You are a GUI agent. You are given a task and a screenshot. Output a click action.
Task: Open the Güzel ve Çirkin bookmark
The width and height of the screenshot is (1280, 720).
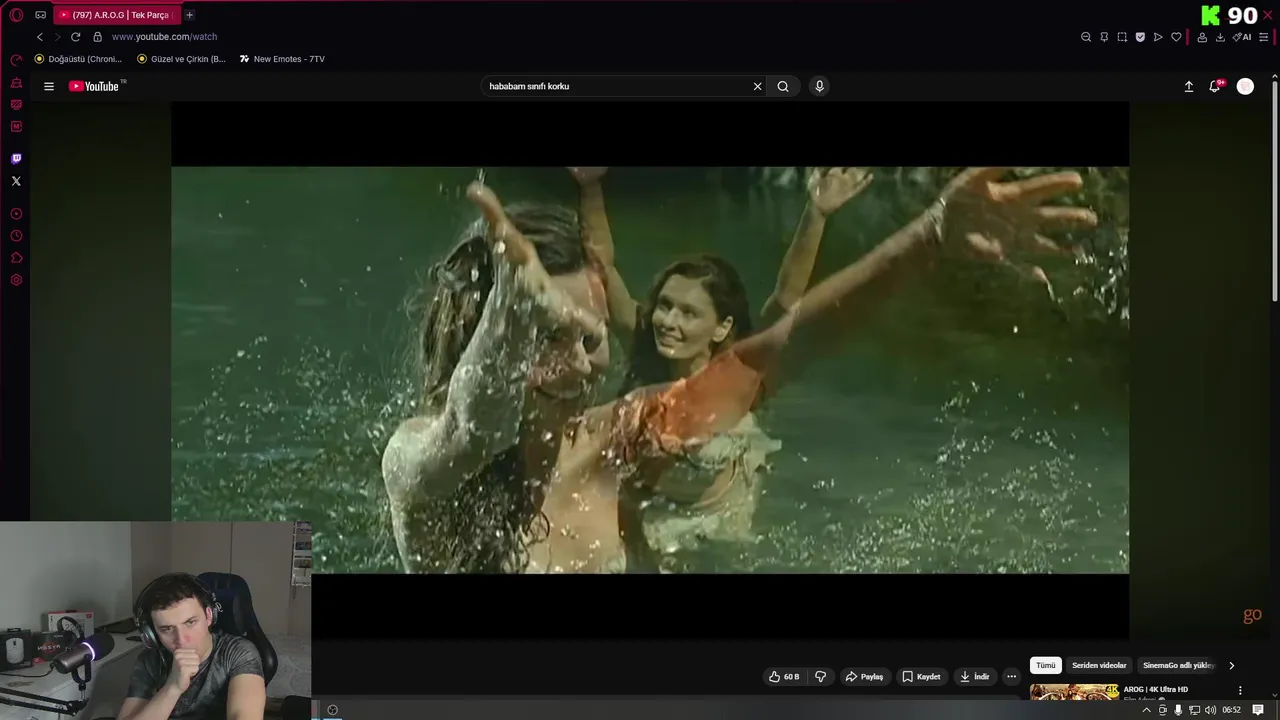(181, 59)
